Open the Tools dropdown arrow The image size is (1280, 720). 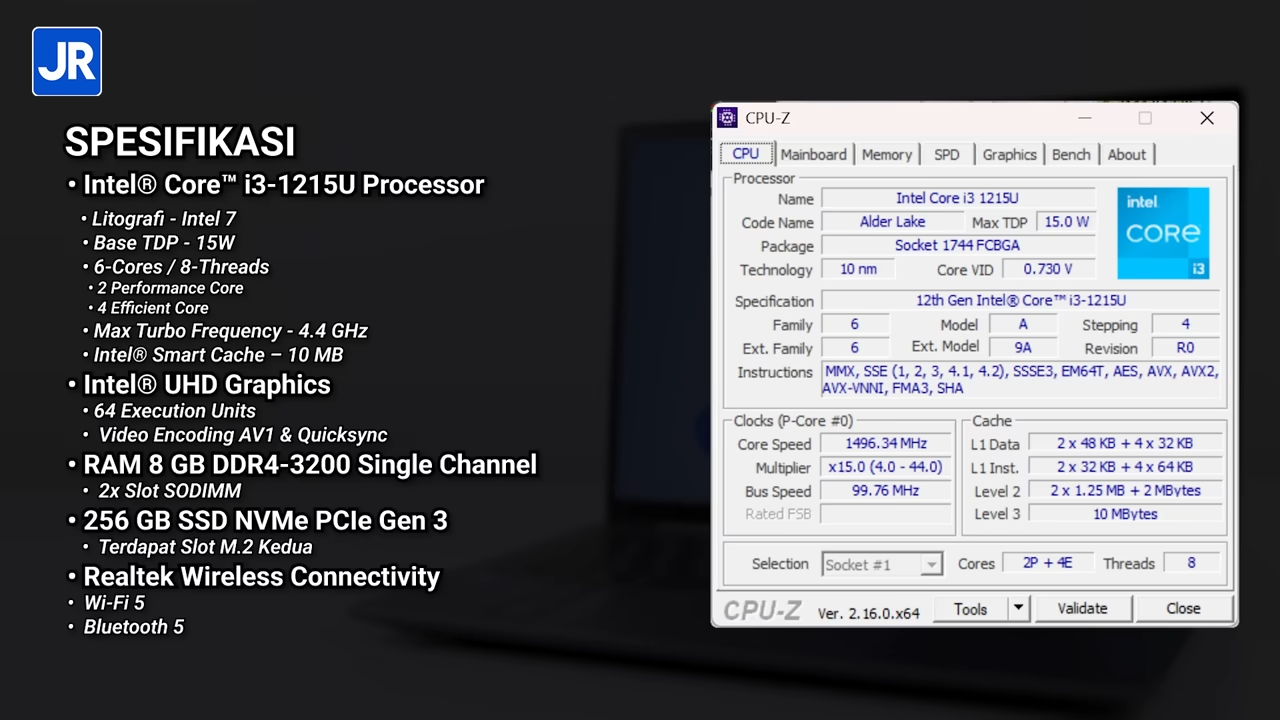click(x=1018, y=608)
